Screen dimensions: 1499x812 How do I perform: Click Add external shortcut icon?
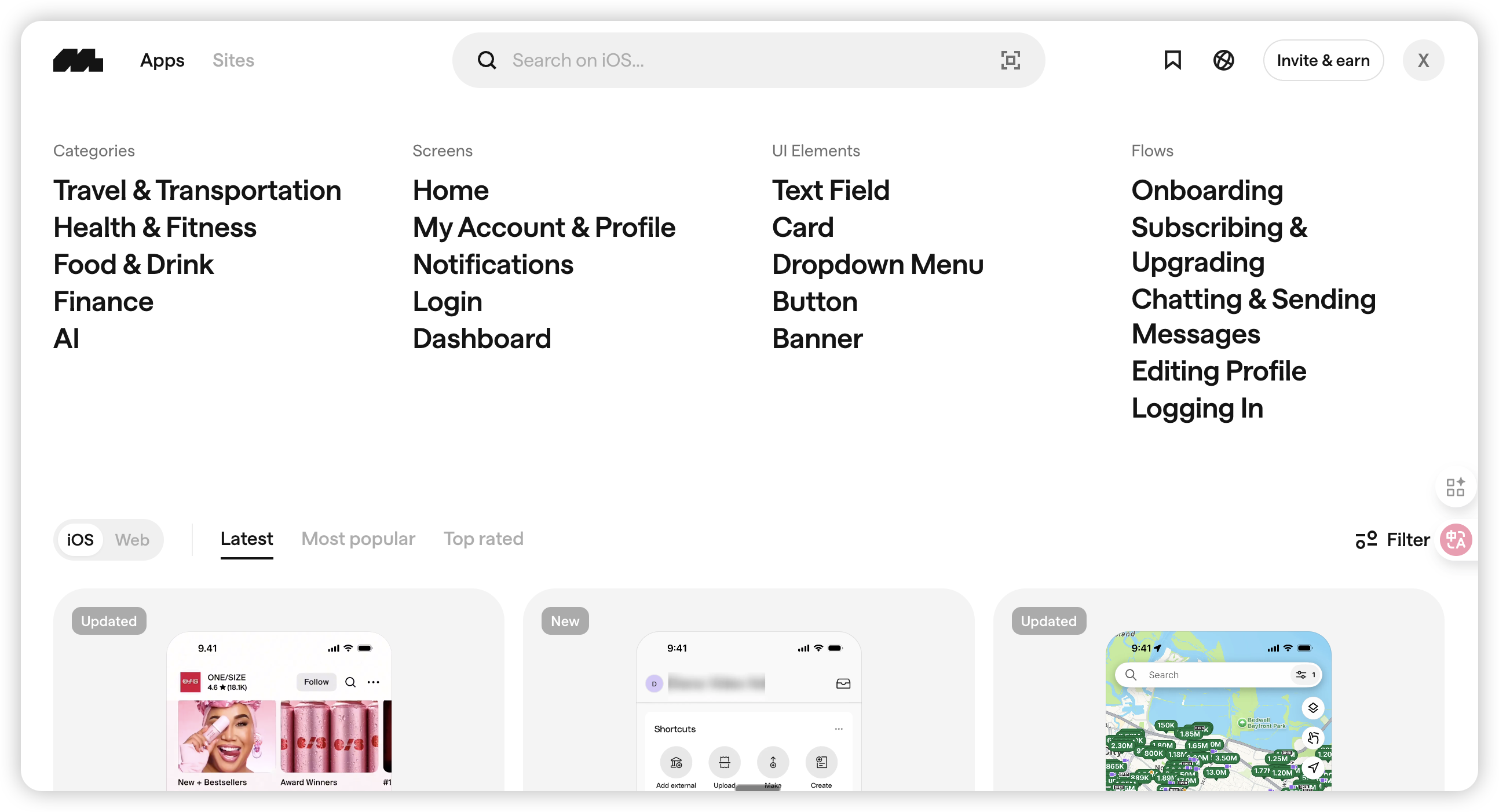point(675,763)
